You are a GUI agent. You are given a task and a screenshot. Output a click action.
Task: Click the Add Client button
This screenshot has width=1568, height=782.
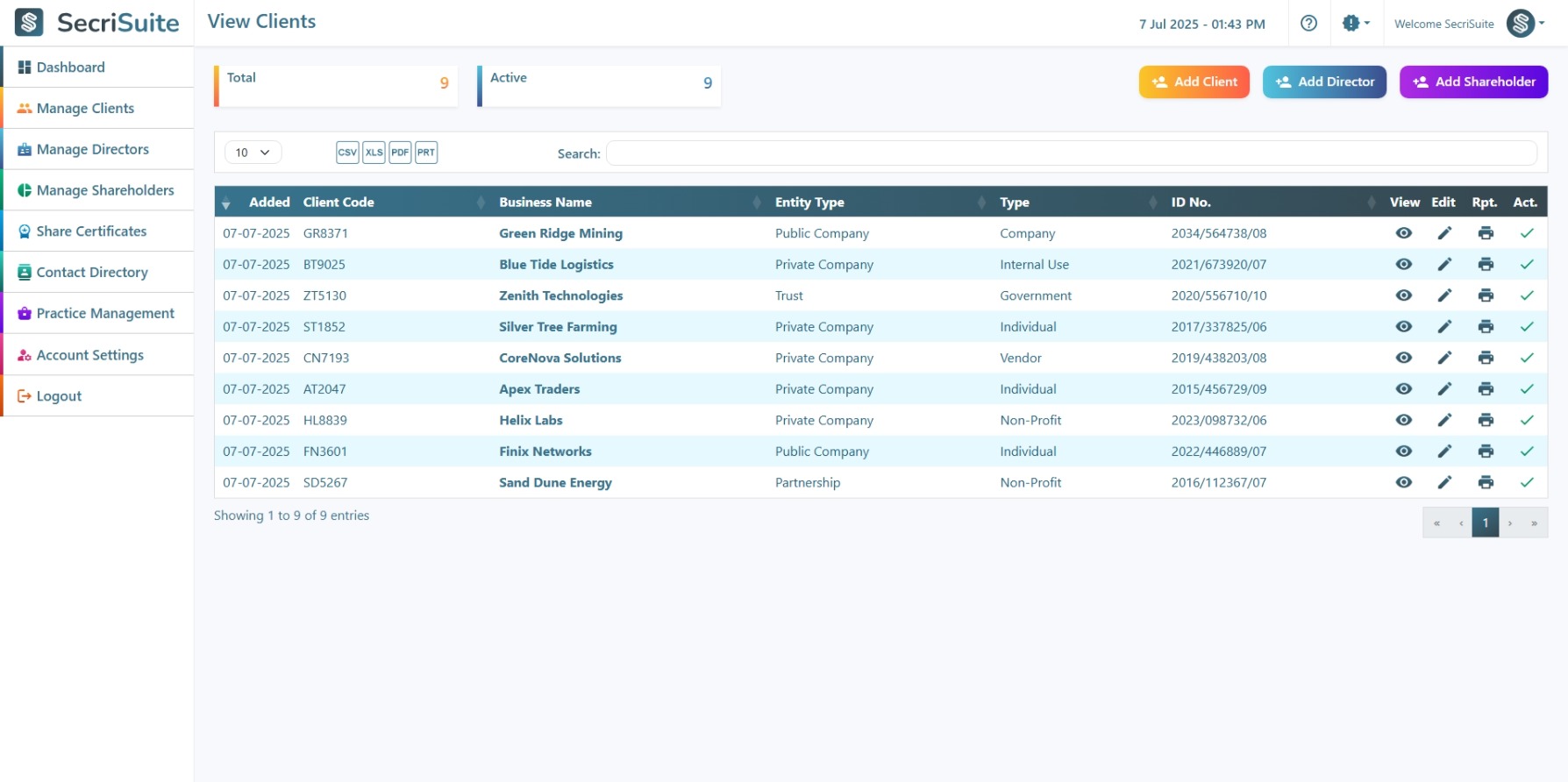point(1194,82)
